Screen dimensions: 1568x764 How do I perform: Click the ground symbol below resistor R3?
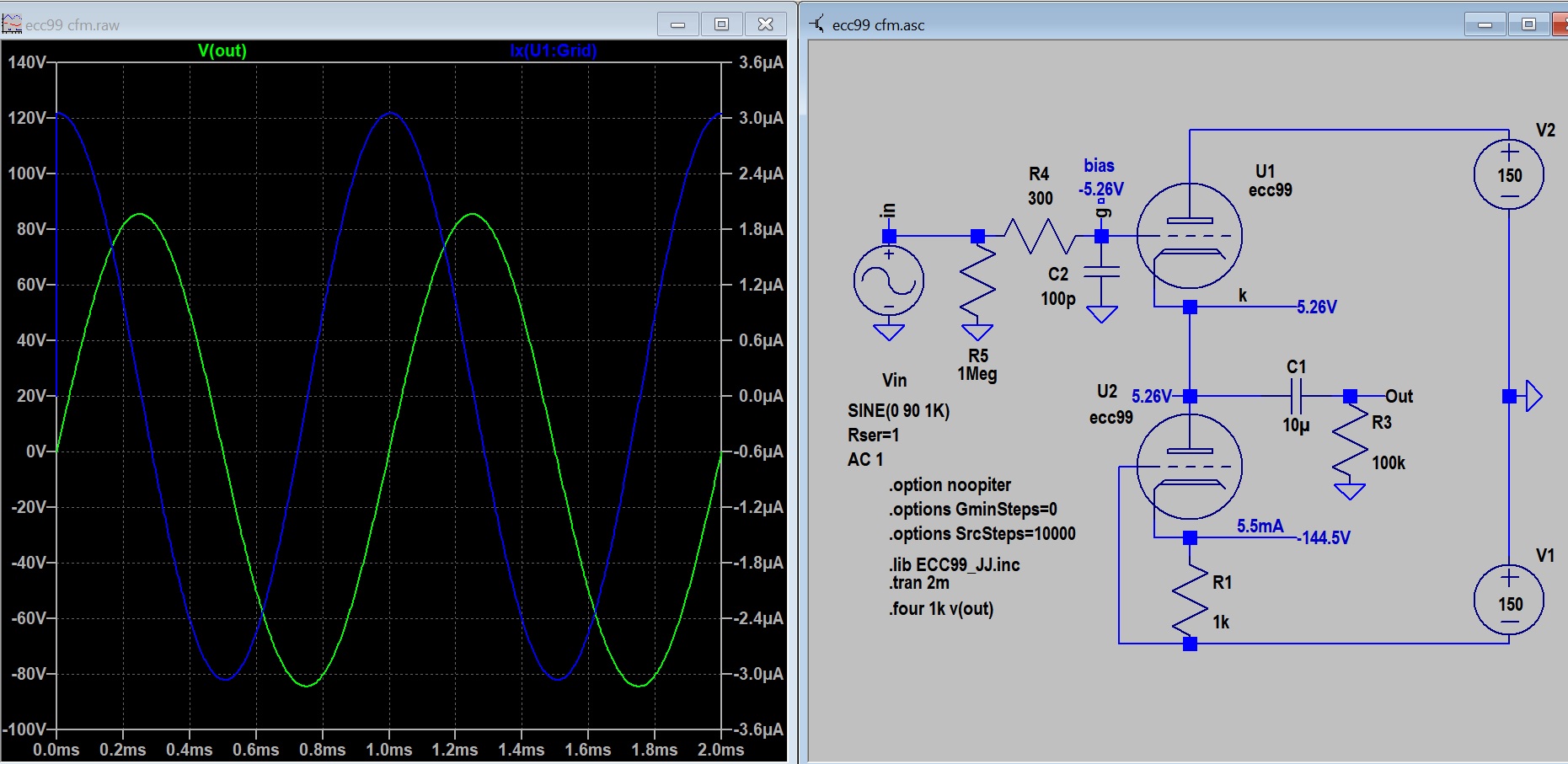1350,491
